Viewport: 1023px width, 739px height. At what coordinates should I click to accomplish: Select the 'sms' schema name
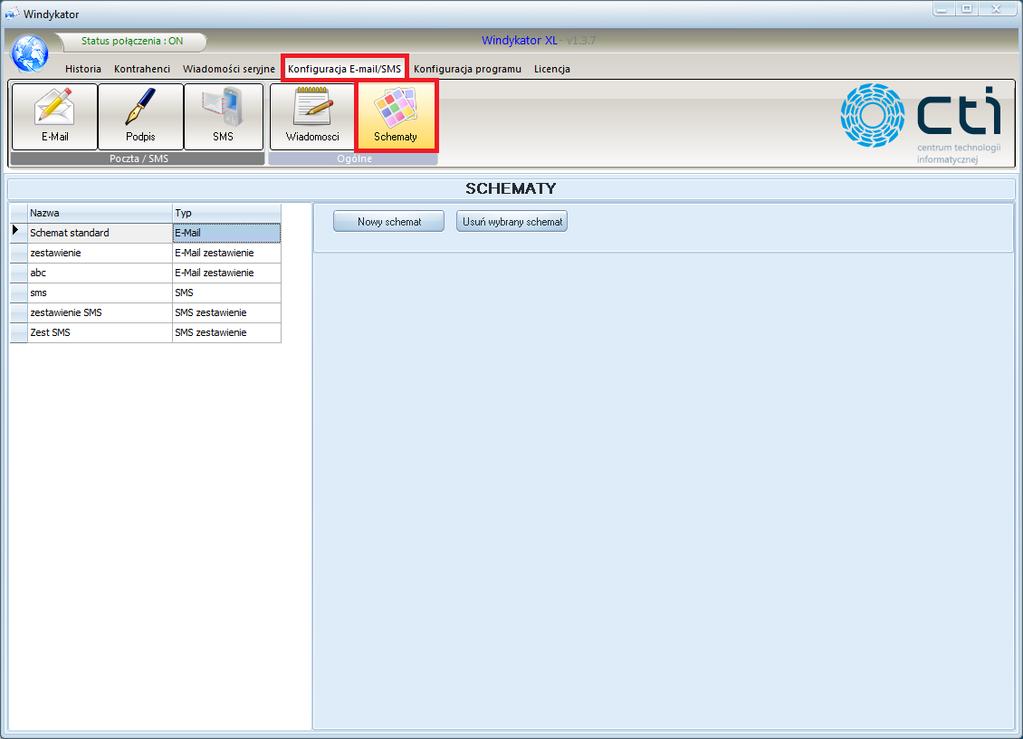(100, 293)
